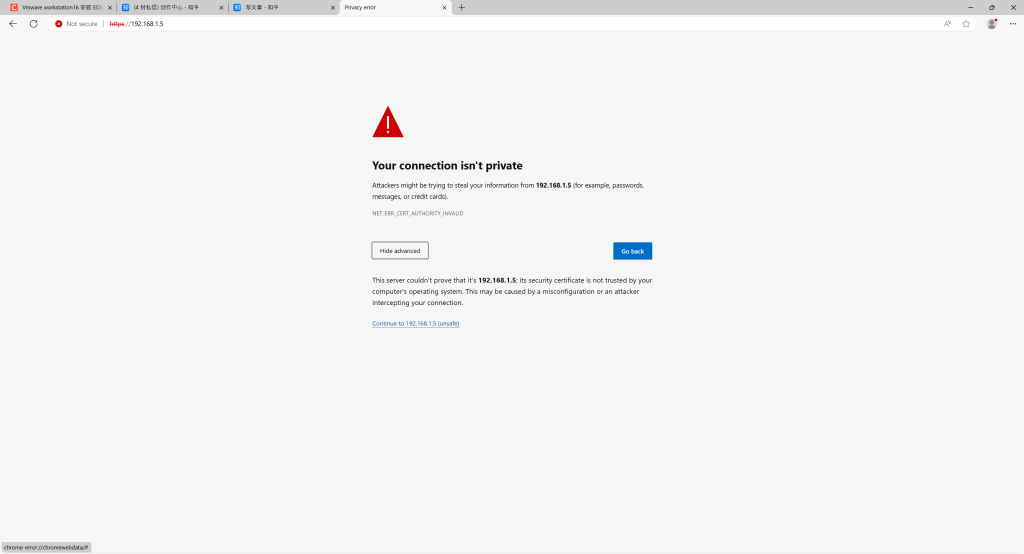Viewport: 1024px width, 554px height.
Task: Switch to the 写文章 - 知乎 tab
Action: [x=280, y=7]
